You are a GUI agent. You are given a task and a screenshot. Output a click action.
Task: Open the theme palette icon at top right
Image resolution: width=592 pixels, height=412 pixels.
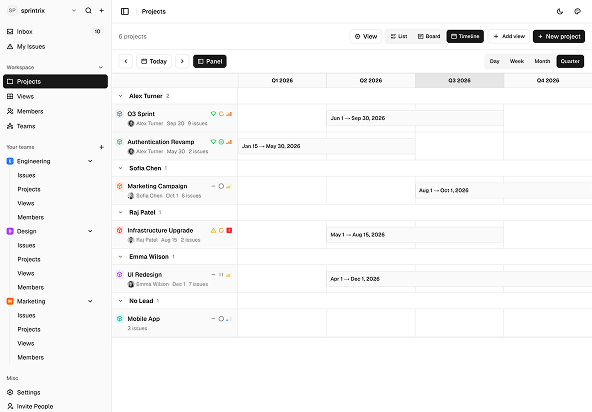coord(577,11)
